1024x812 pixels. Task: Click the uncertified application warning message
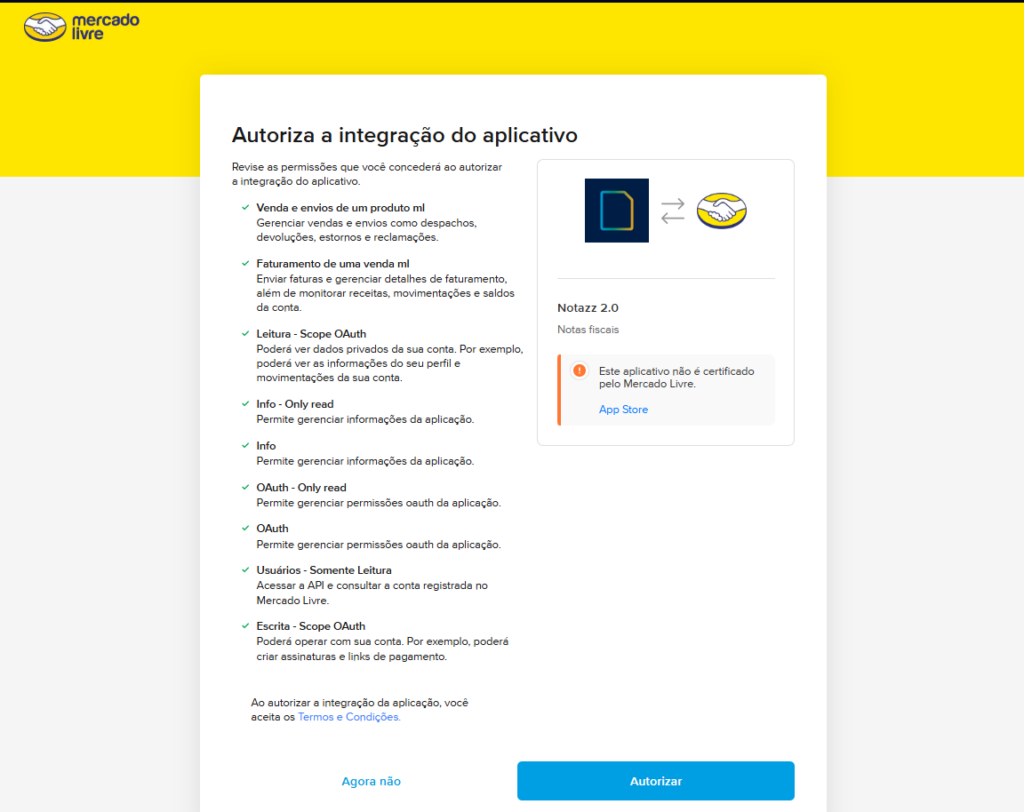676,377
